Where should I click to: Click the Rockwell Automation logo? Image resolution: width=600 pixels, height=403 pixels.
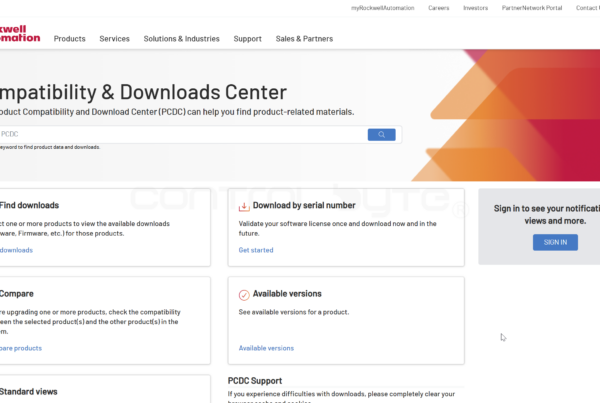click(20, 34)
